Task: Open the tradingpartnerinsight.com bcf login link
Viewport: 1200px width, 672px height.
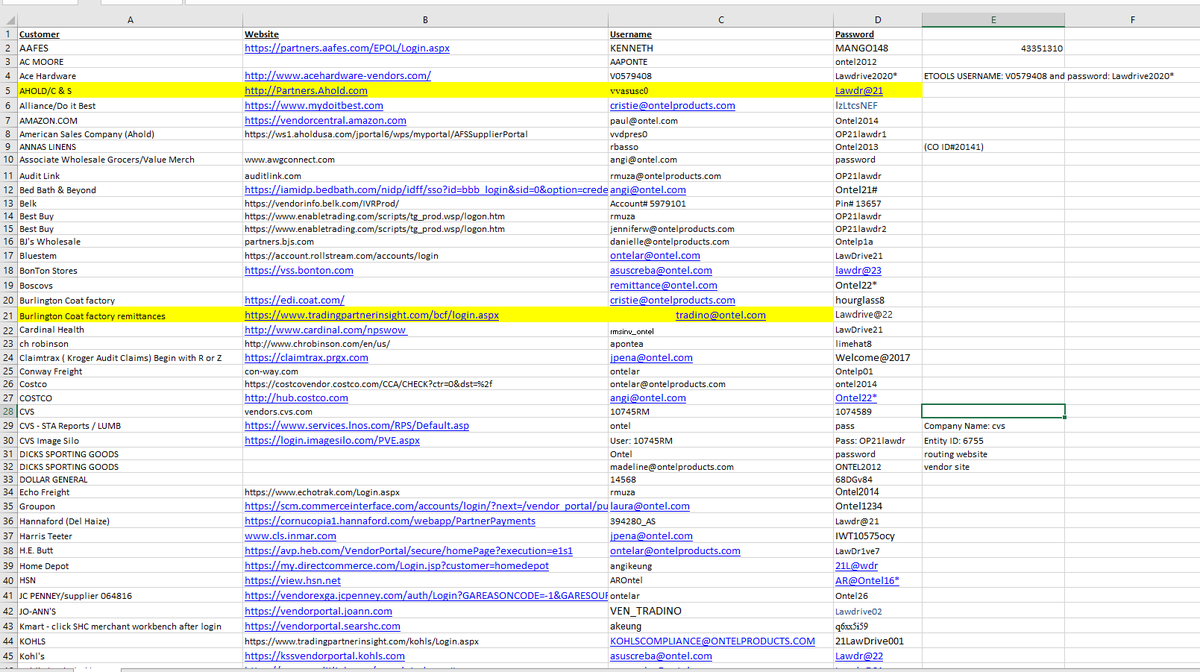Action: click(x=372, y=315)
